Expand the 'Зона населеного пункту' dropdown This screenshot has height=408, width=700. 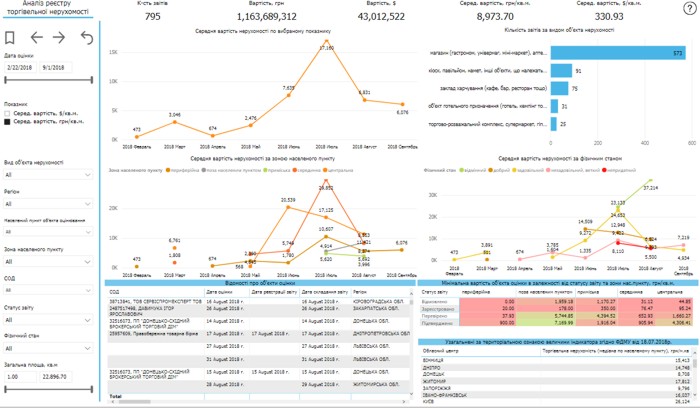pos(48,262)
